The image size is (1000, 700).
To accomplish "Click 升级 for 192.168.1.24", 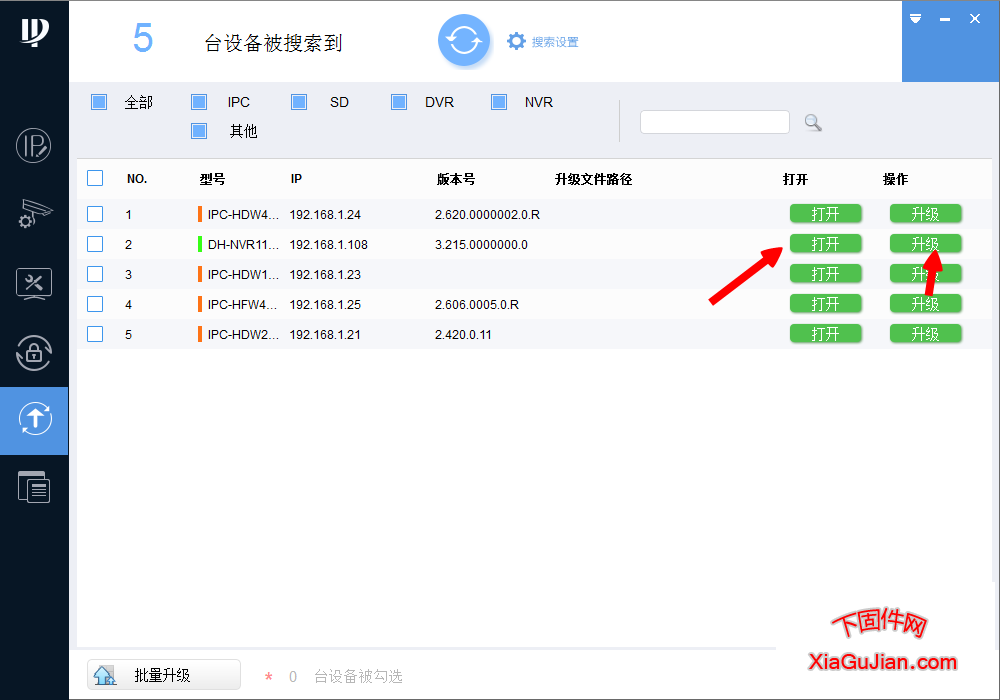I will [925, 214].
